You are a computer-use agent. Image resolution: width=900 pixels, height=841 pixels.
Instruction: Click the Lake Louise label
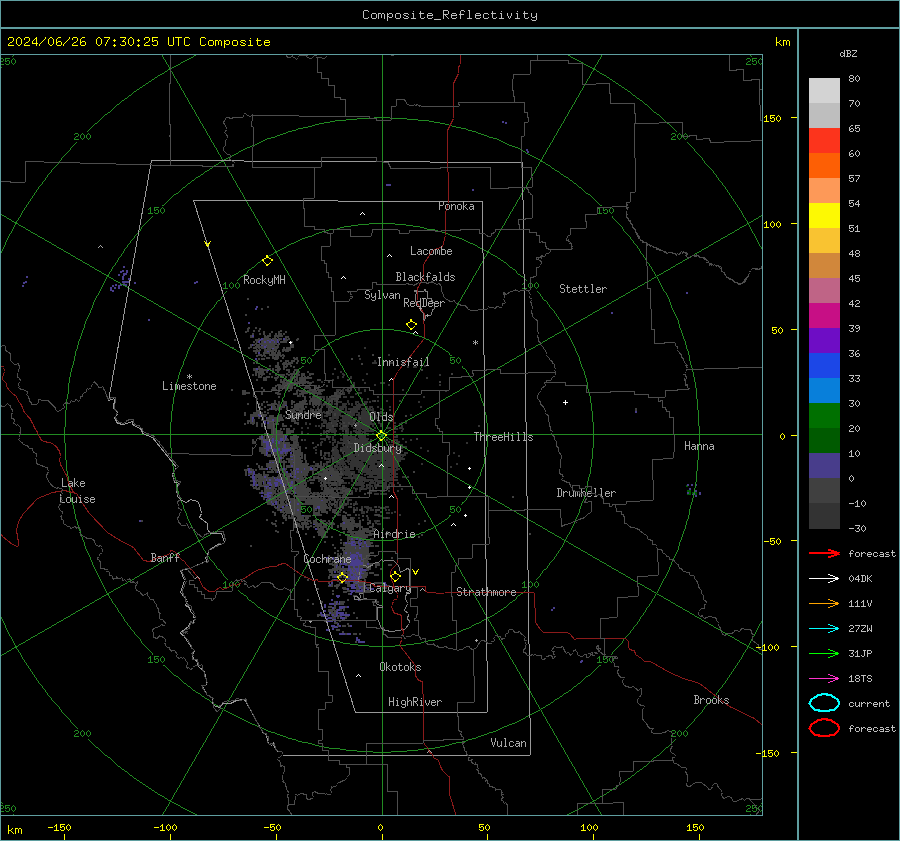click(77, 491)
